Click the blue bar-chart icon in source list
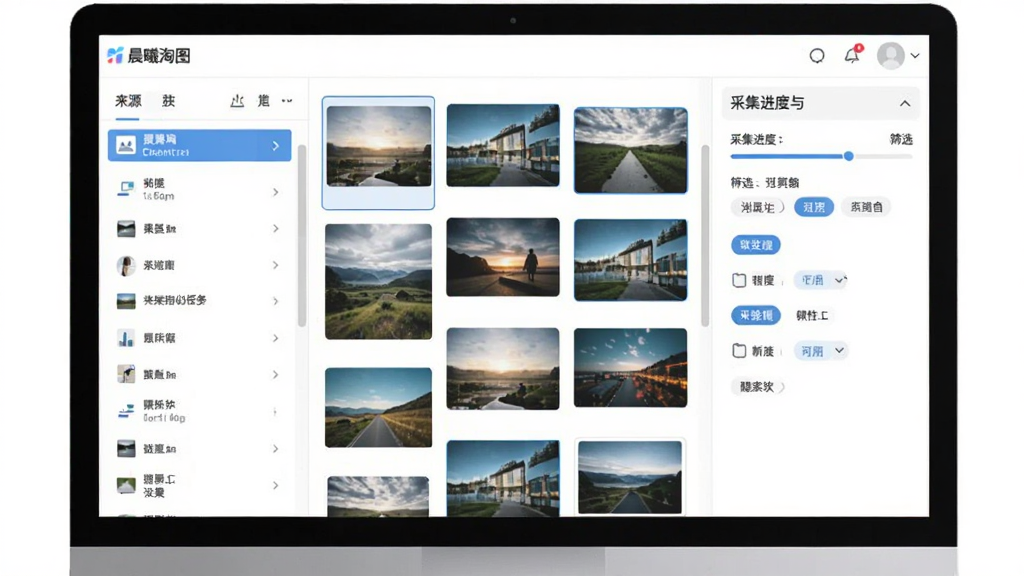 tap(126, 338)
